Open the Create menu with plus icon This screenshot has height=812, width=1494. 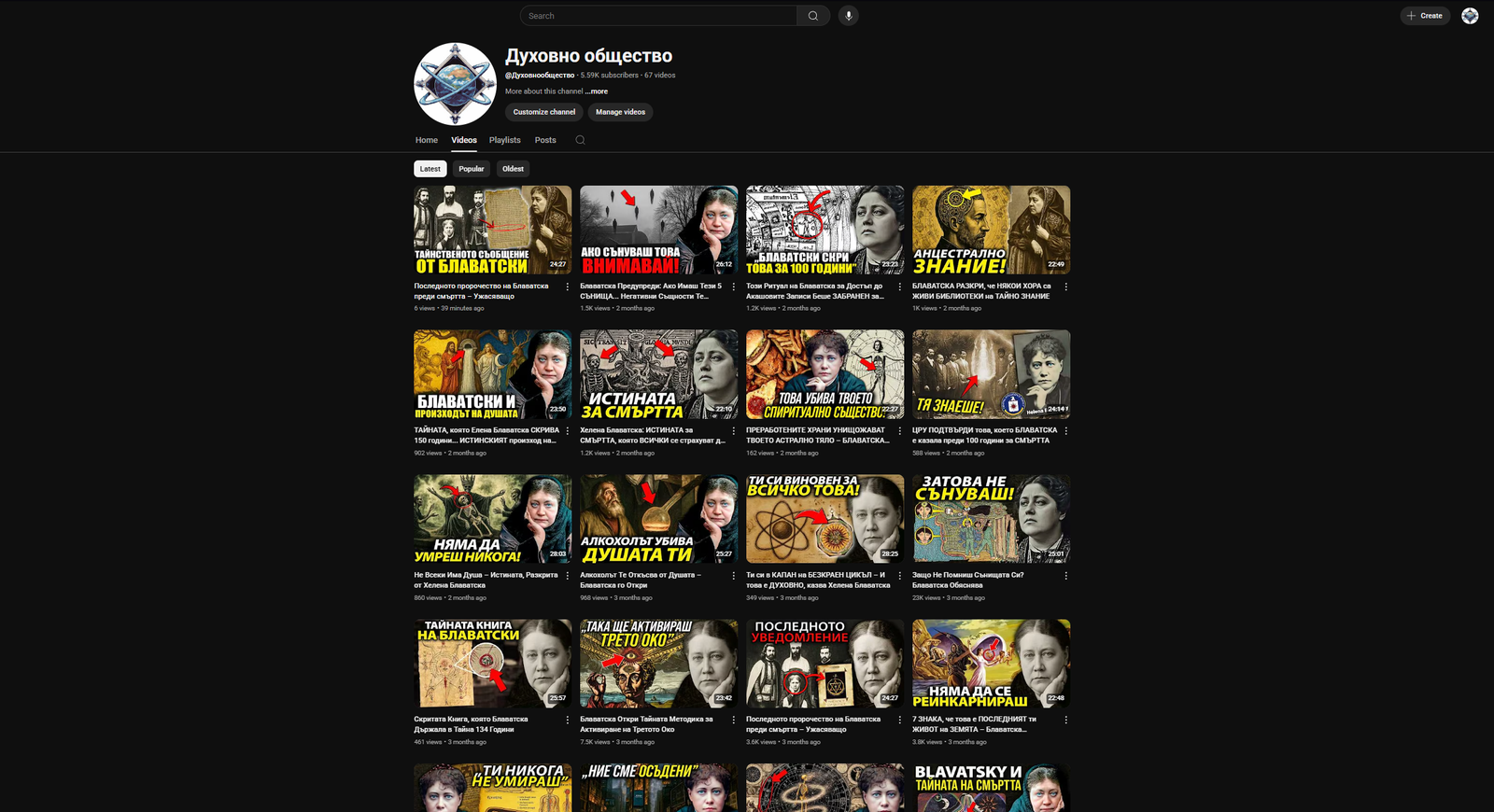tap(1425, 16)
